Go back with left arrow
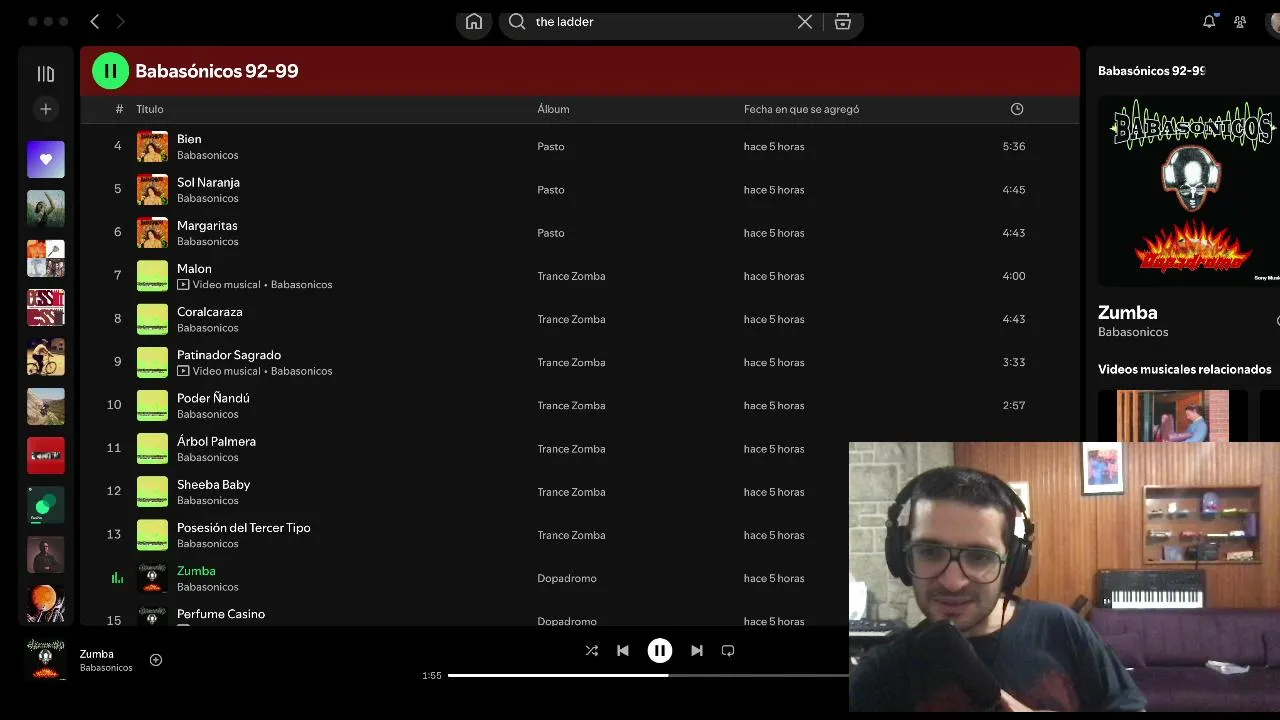Image resolution: width=1280 pixels, height=720 pixels. pos(95,21)
